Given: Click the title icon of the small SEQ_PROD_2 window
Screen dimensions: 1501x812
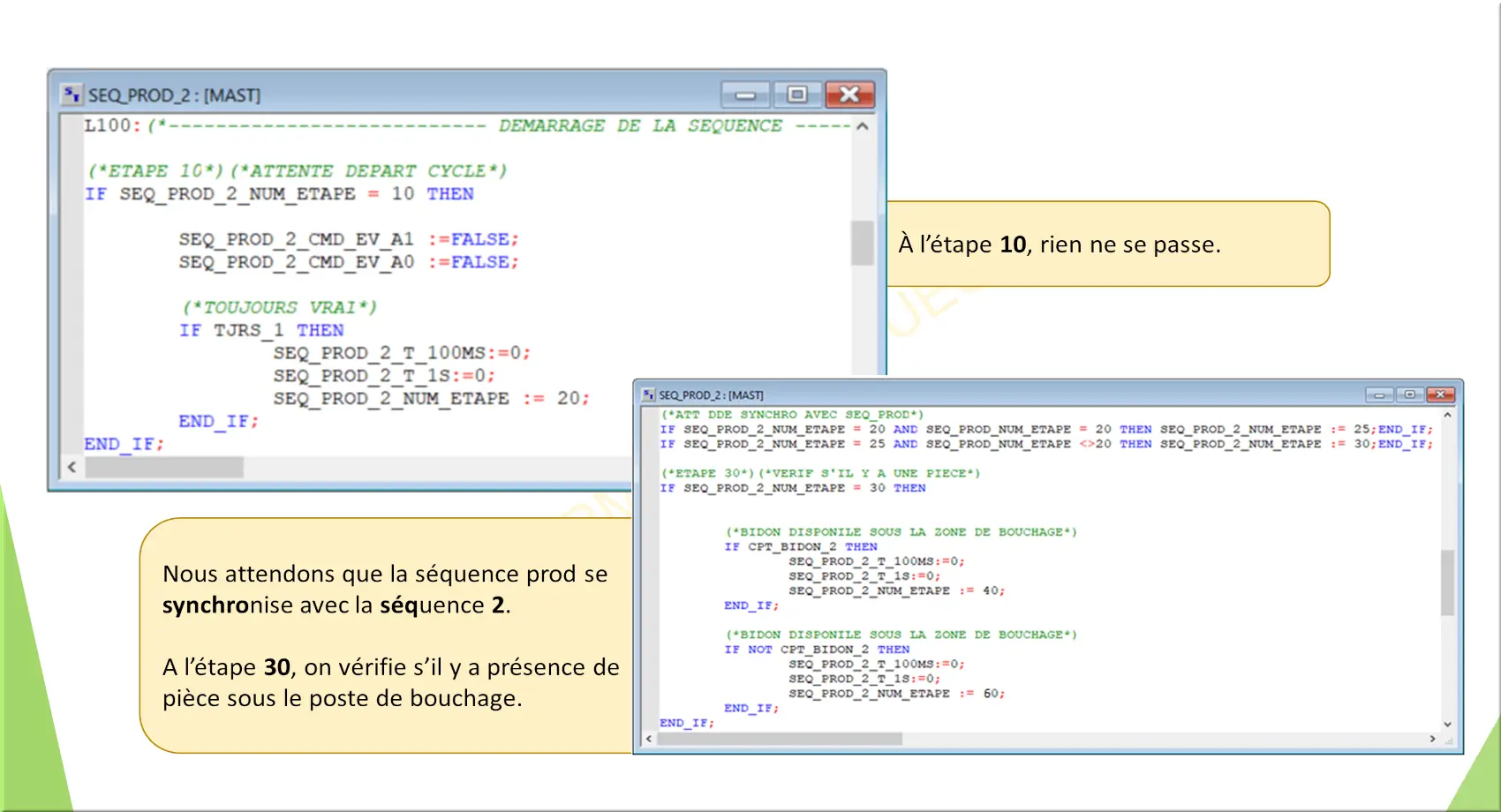Looking at the screenshot, I should tap(649, 395).
